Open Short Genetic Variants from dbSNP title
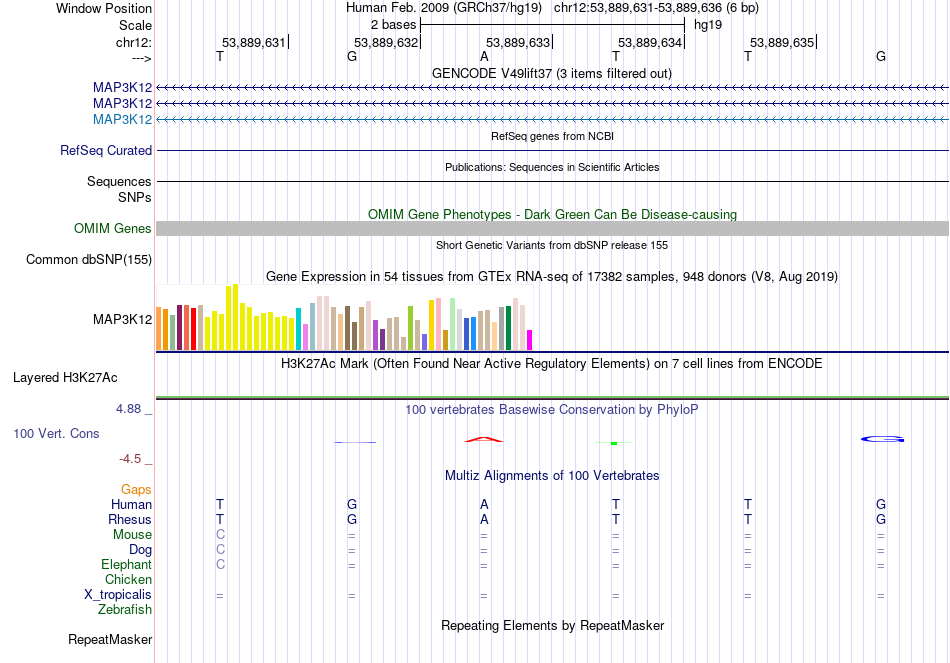The image size is (950, 663). click(552, 245)
